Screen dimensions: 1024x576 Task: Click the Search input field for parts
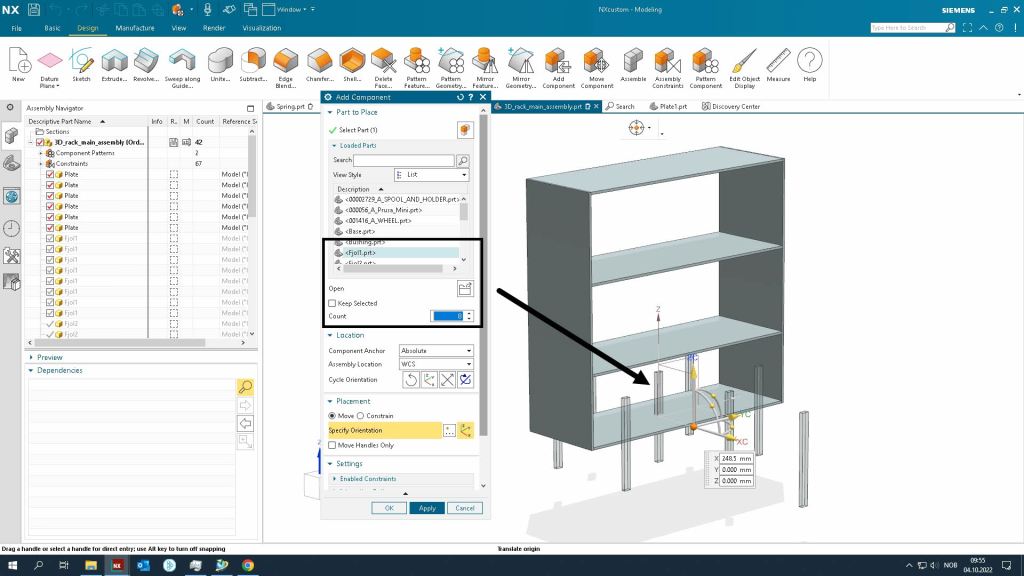[x=404, y=160]
